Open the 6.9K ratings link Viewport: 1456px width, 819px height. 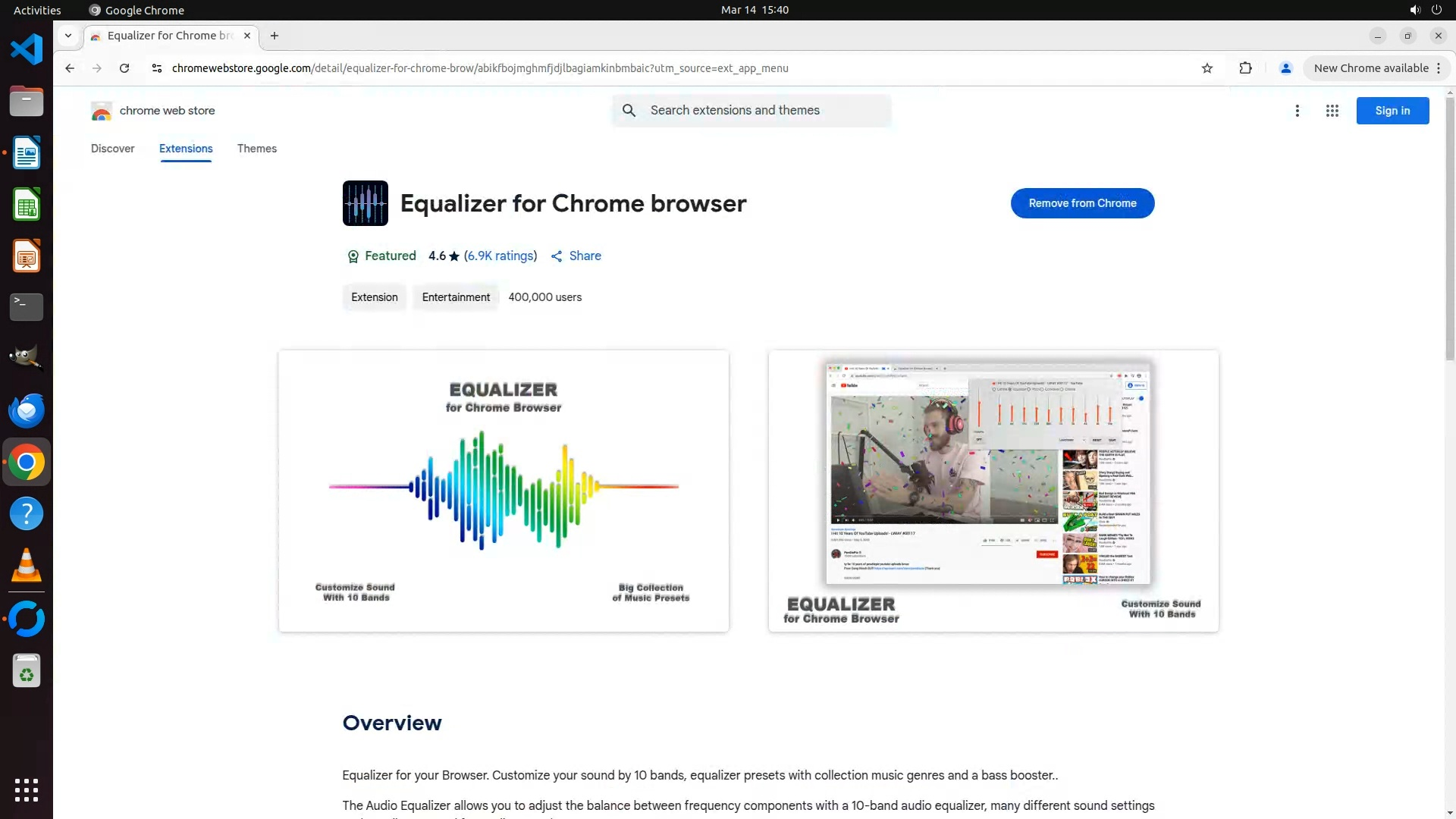pyautogui.click(x=500, y=256)
